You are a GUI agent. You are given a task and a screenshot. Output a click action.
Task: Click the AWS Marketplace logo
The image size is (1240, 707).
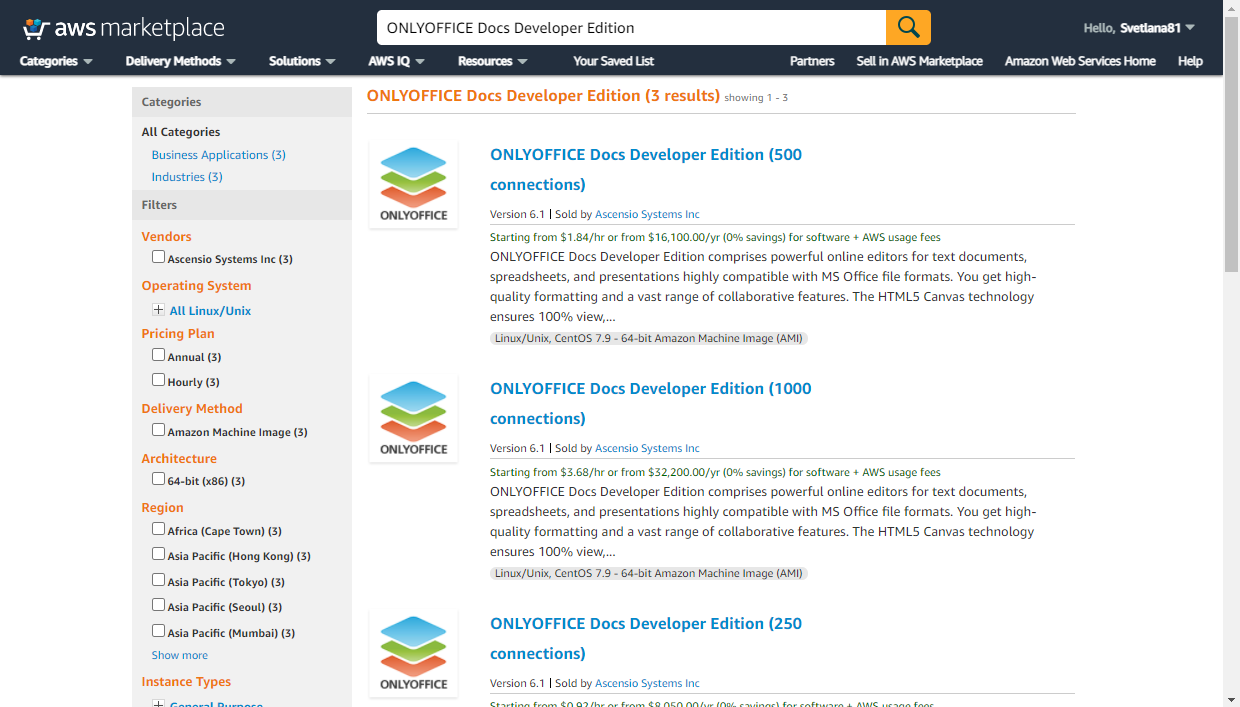point(123,28)
